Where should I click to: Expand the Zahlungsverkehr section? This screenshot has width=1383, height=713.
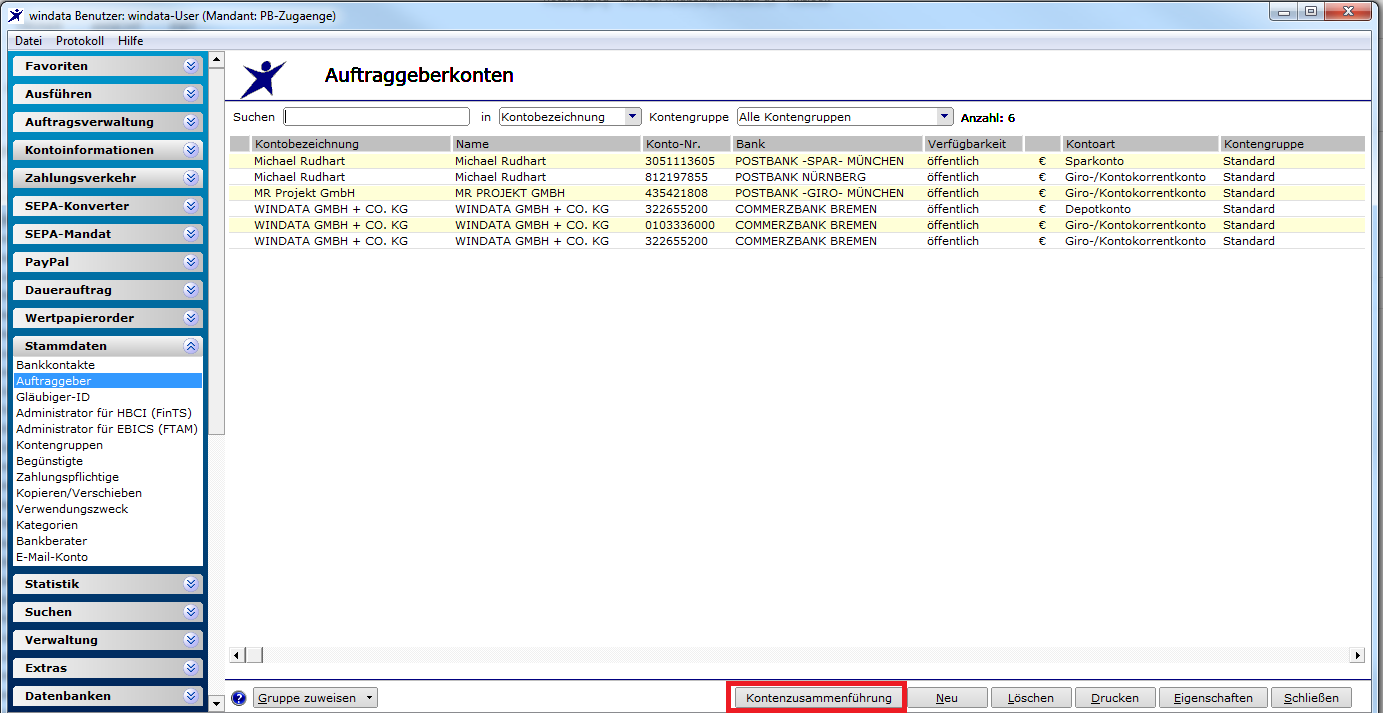point(108,178)
